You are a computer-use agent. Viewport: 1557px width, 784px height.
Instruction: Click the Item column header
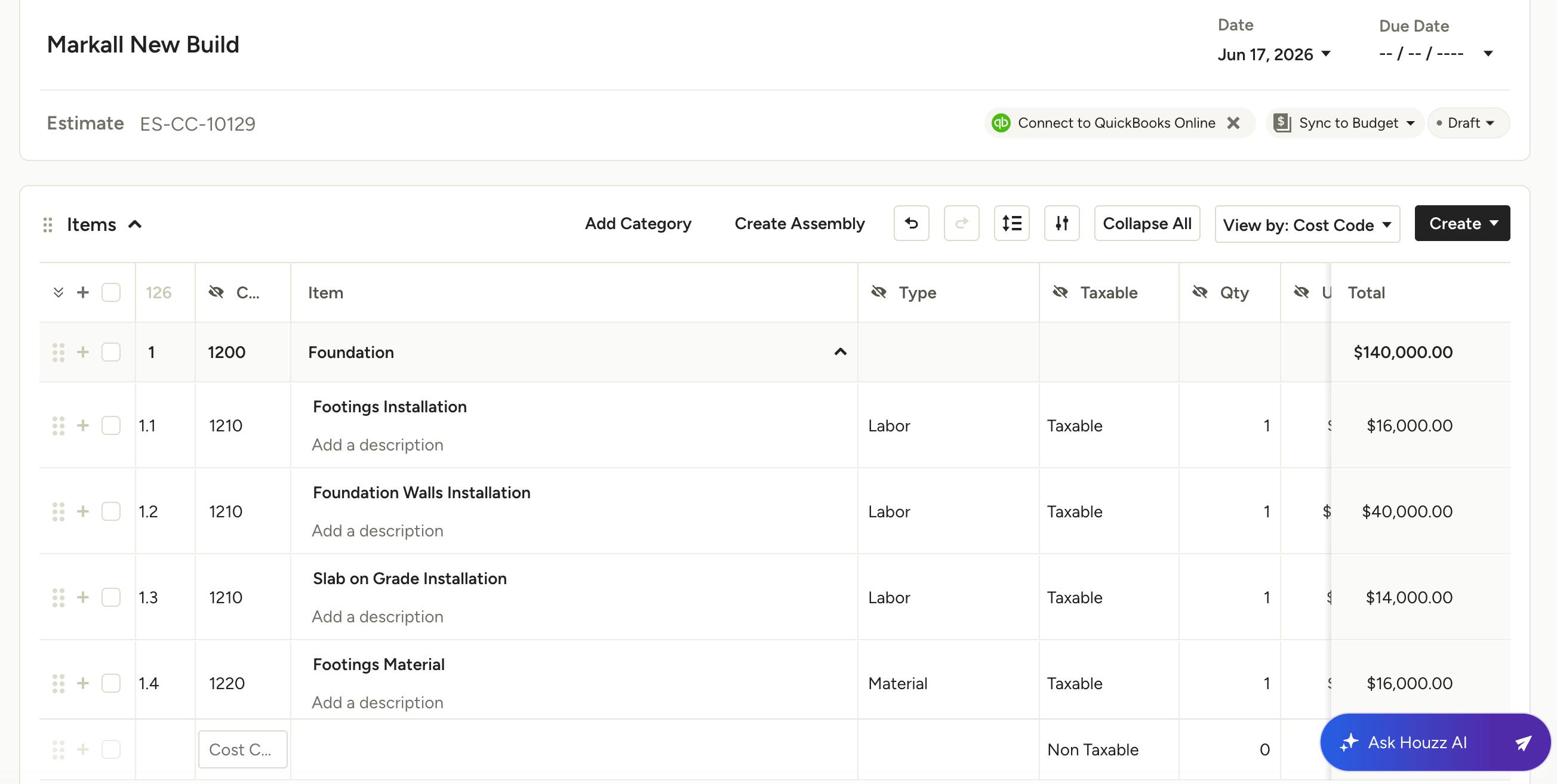coord(325,292)
